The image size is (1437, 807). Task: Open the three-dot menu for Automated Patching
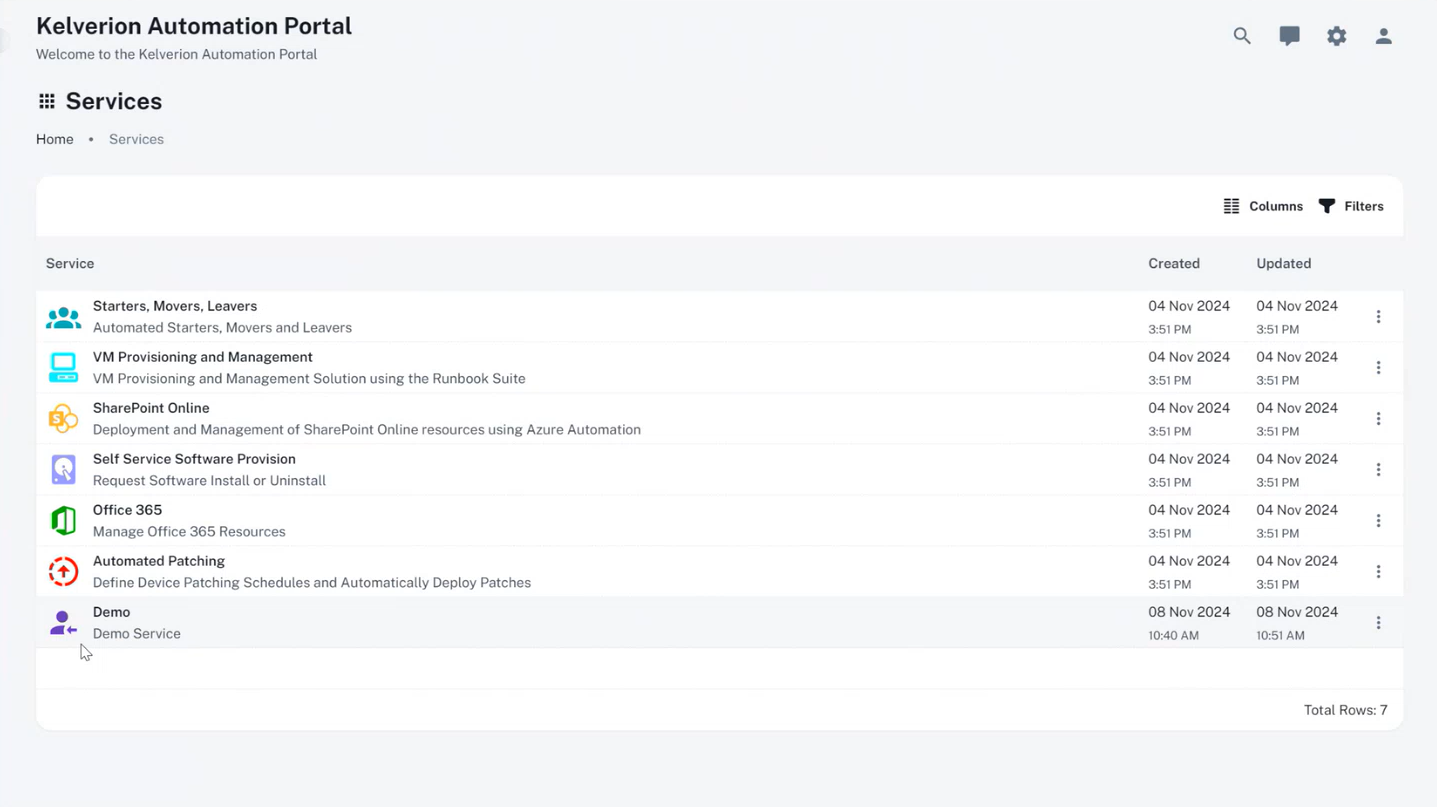point(1378,571)
